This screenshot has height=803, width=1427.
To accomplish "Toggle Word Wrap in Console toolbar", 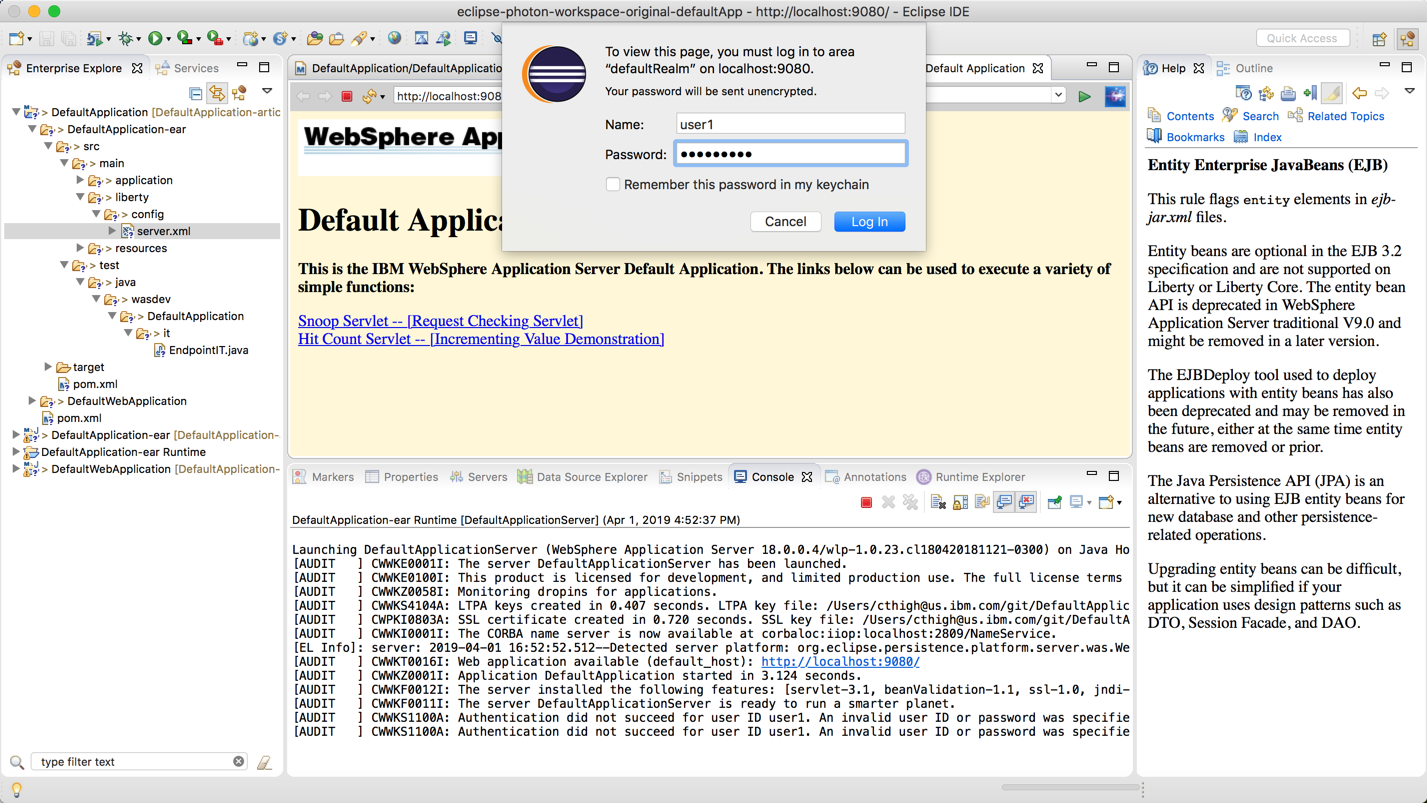I will 982,502.
